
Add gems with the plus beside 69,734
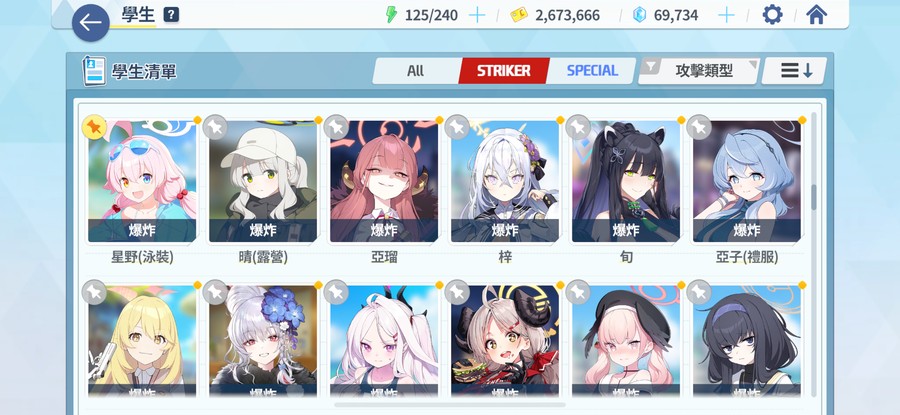tap(726, 15)
